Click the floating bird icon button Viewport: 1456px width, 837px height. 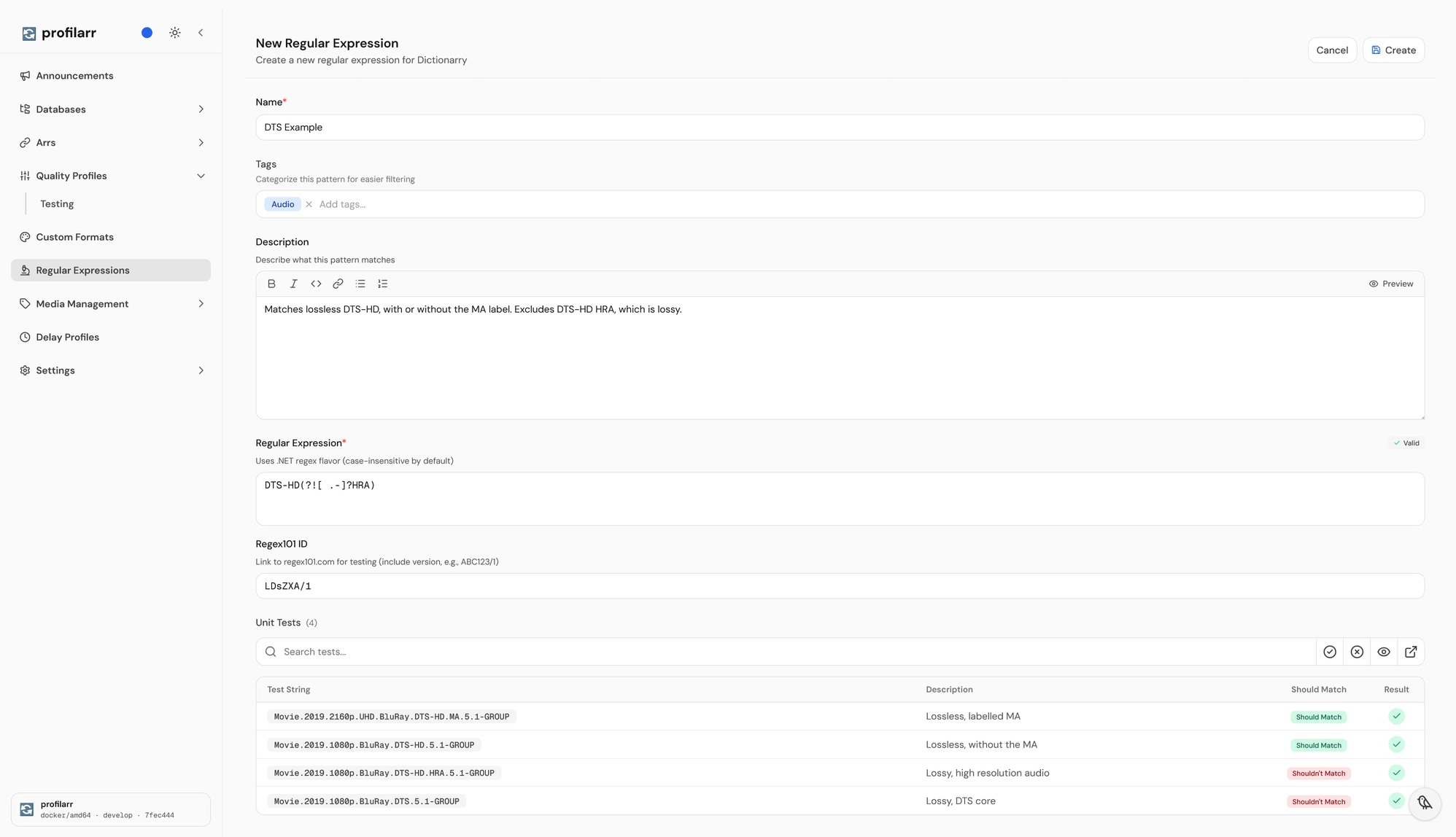(1425, 803)
